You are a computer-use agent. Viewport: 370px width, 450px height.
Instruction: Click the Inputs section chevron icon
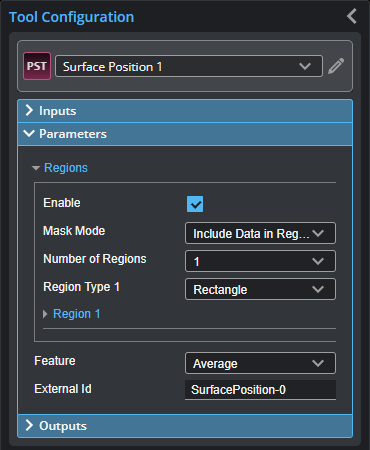click(29, 110)
